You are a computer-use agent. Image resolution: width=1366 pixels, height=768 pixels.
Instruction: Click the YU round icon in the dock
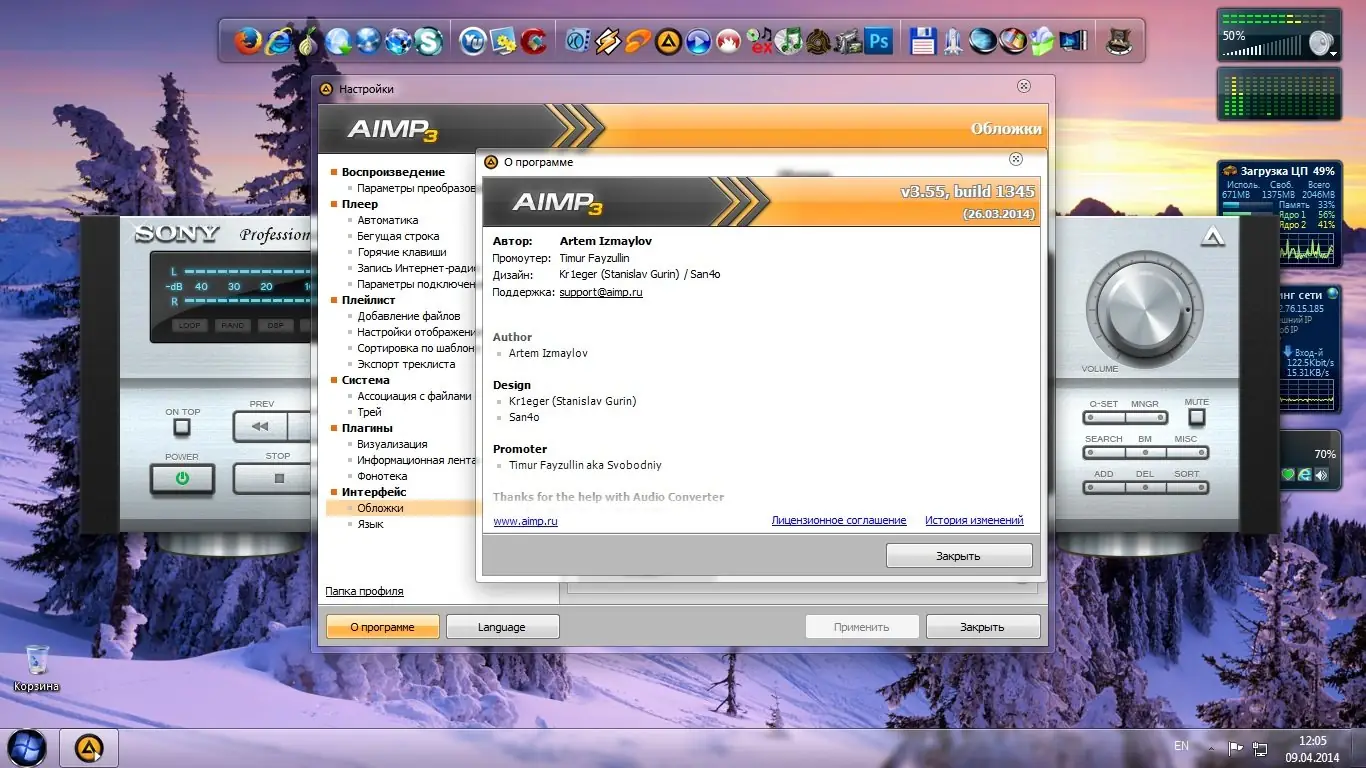pos(472,41)
